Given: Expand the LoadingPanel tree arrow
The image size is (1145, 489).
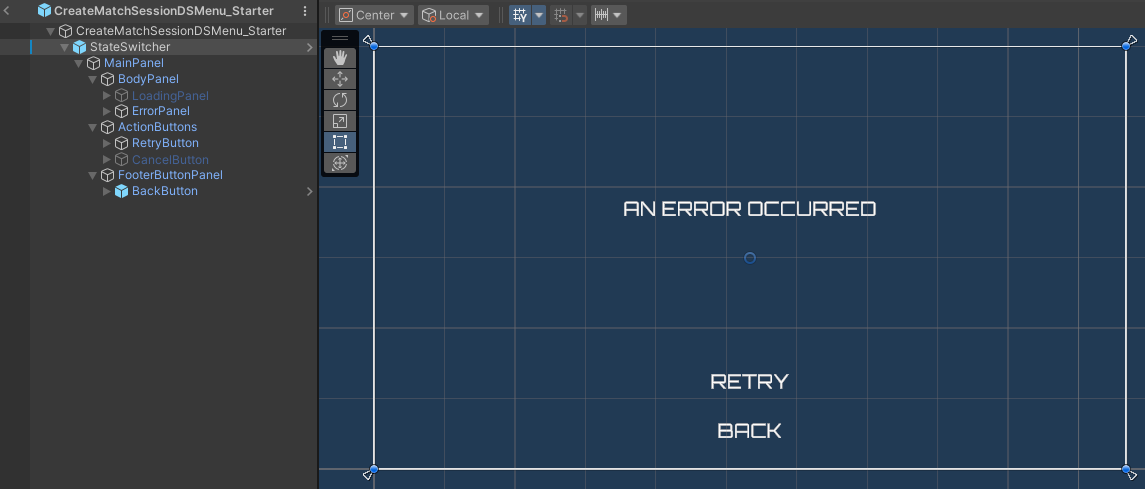Looking at the screenshot, I should [107, 96].
